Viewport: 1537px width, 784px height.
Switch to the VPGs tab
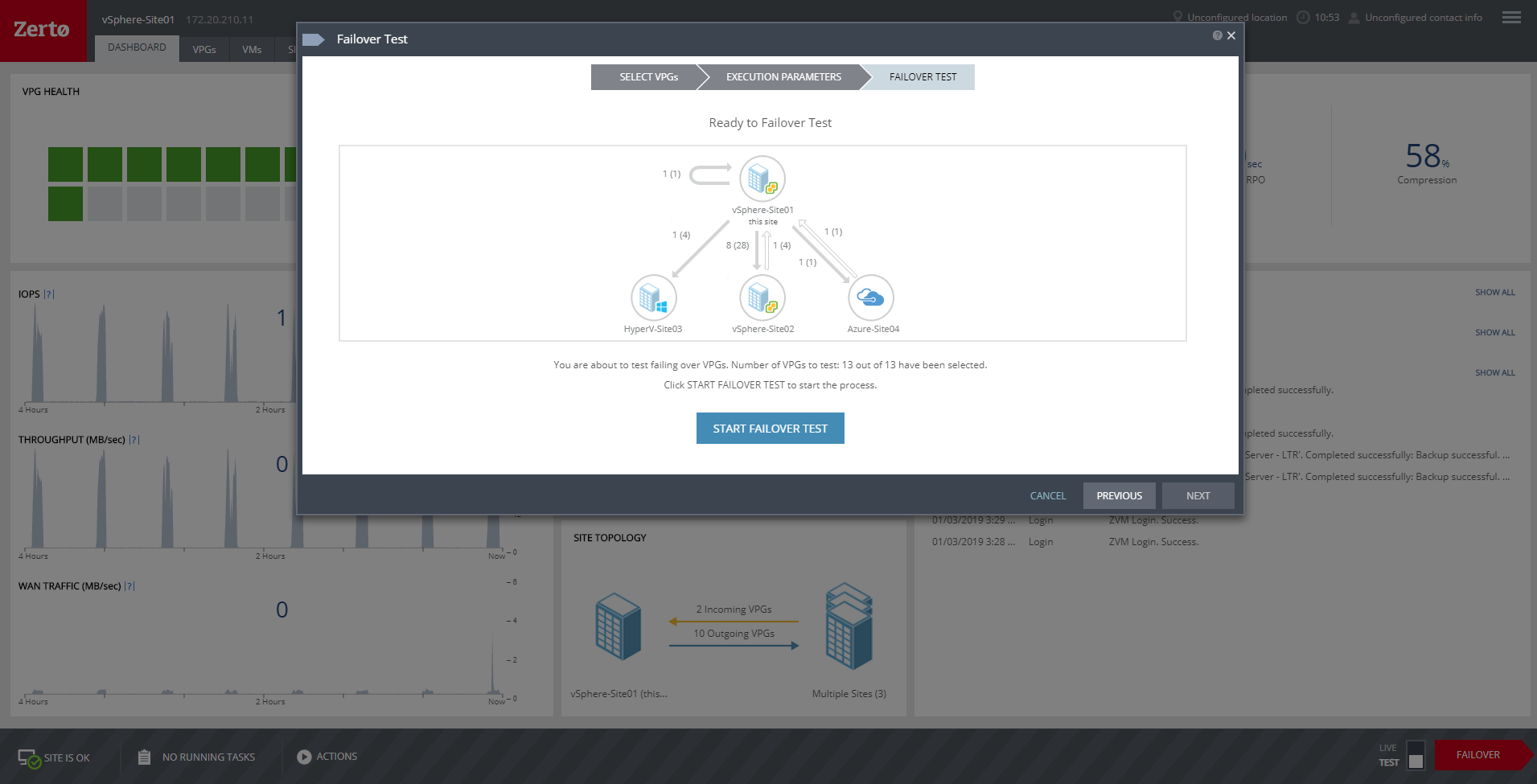204,50
